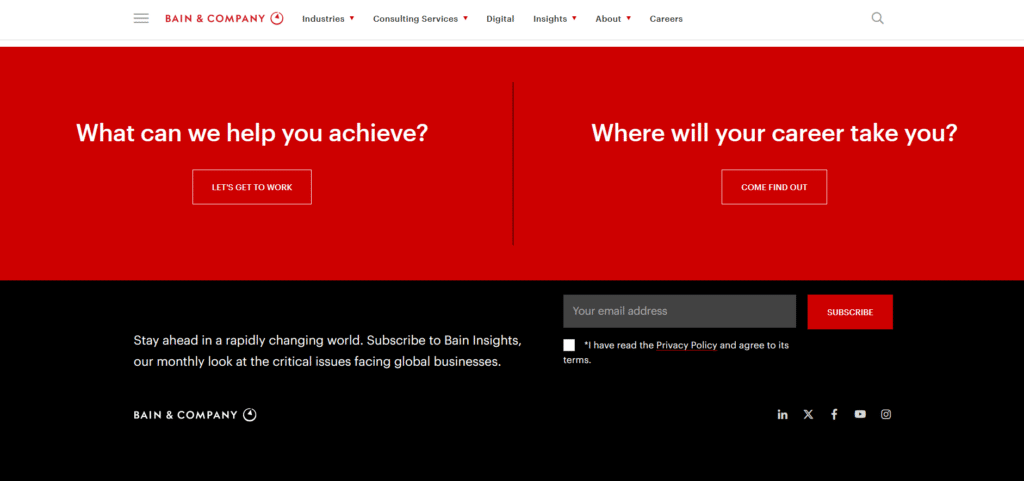The width and height of the screenshot is (1024, 481).
Task: Click the 'Stay ahead in a rapidly changing world' text
Action: [327, 350]
